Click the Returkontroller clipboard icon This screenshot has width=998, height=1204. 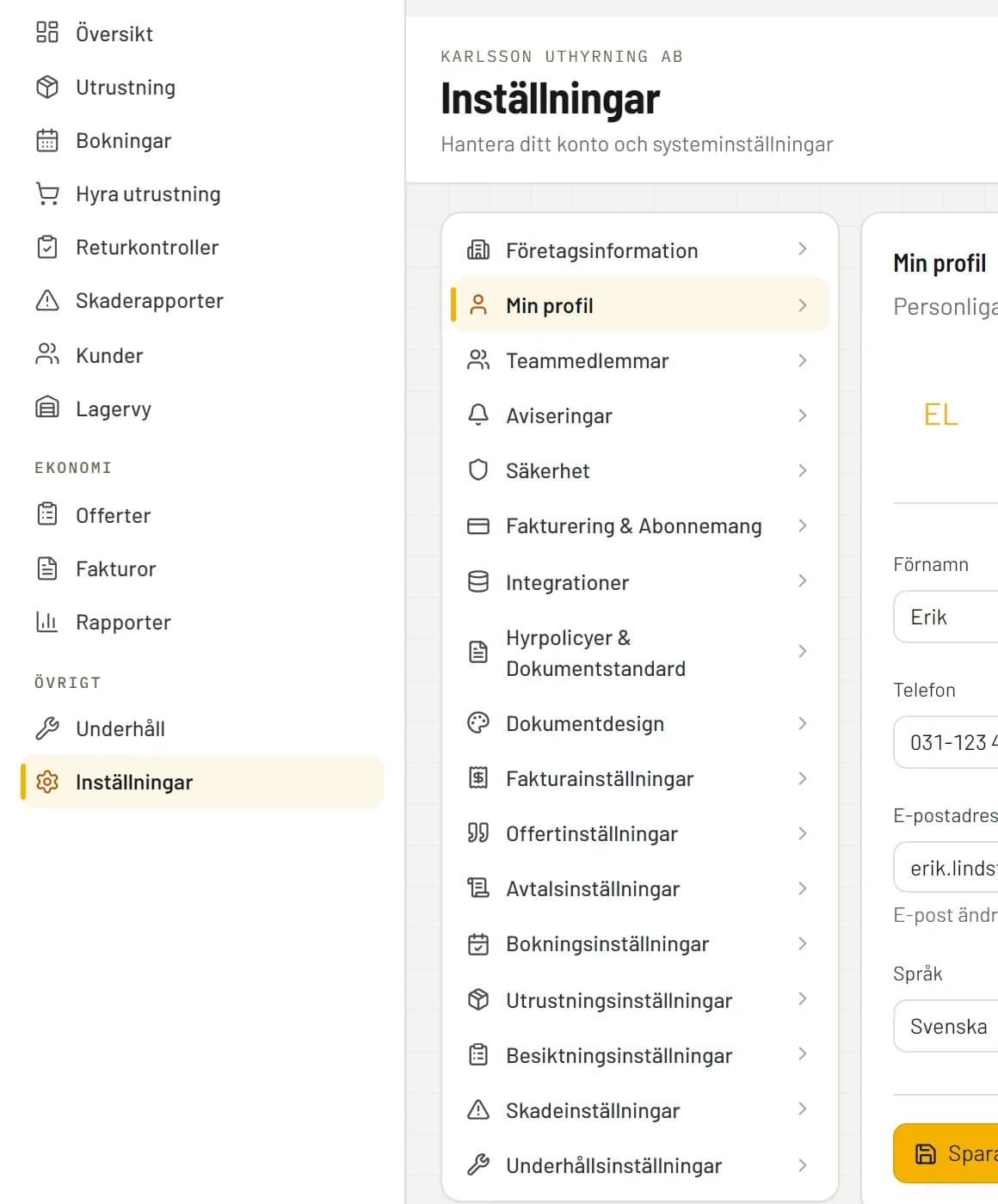click(x=47, y=247)
